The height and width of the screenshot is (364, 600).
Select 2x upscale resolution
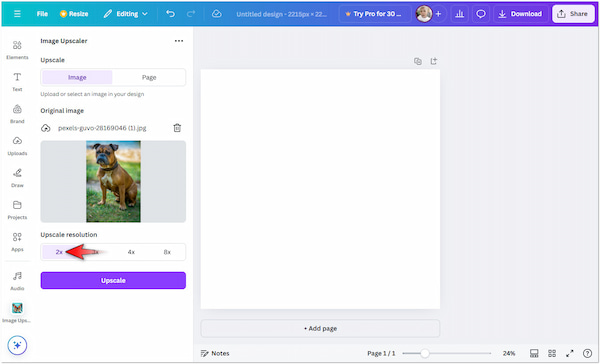coord(59,252)
